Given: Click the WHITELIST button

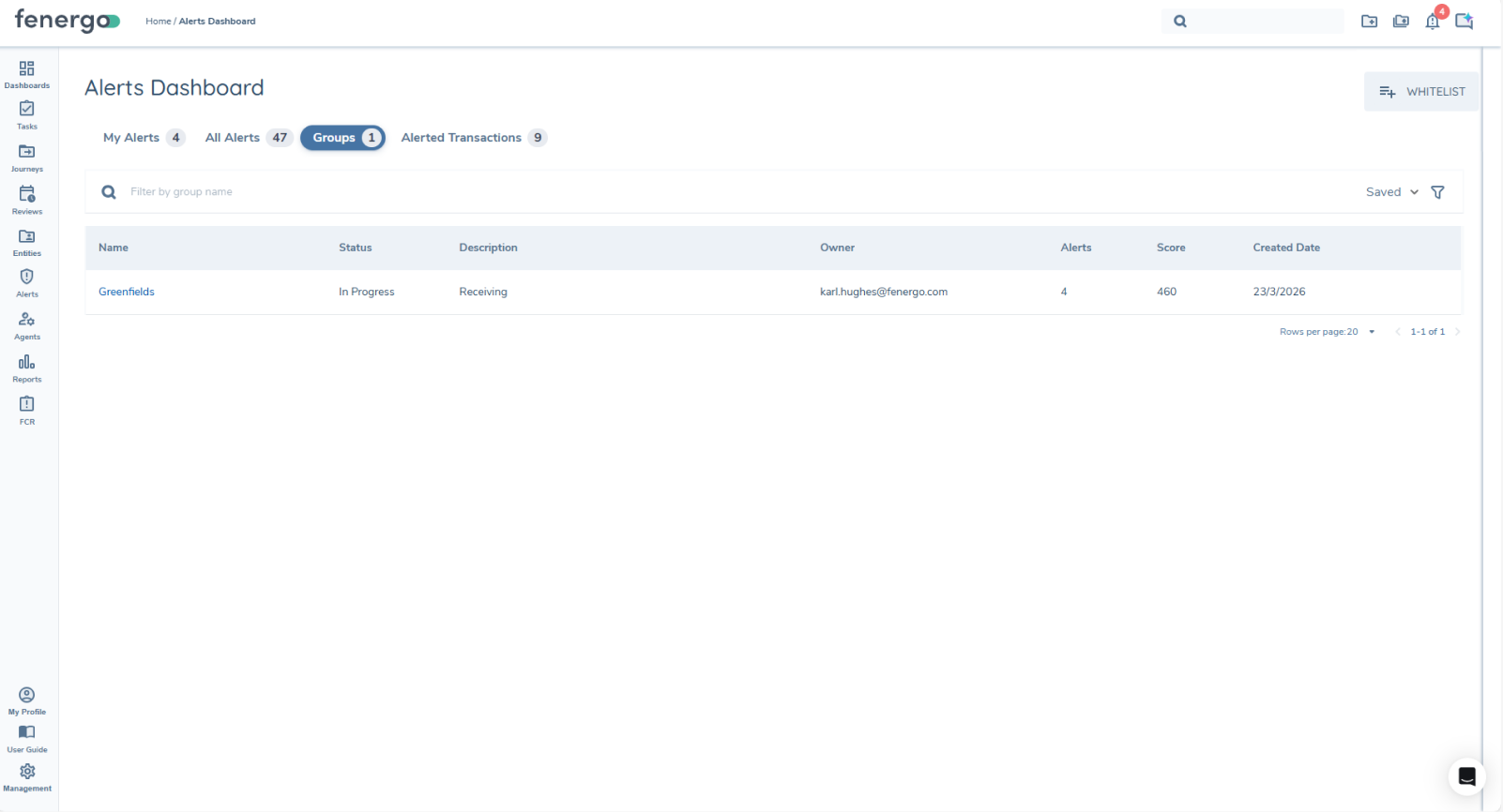Looking at the screenshot, I should (x=1420, y=92).
